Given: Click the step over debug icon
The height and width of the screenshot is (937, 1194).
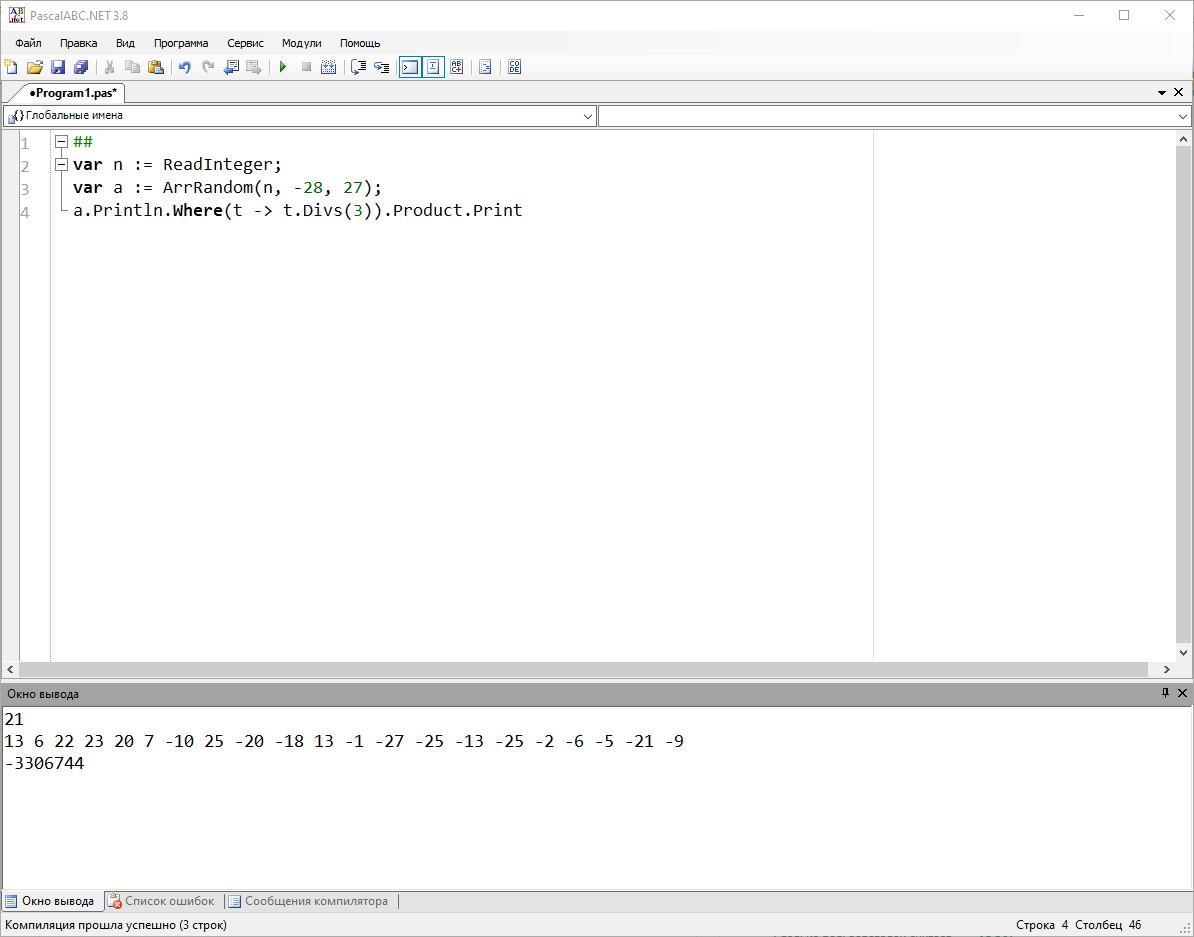Looking at the screenshot, I should 358,67.
